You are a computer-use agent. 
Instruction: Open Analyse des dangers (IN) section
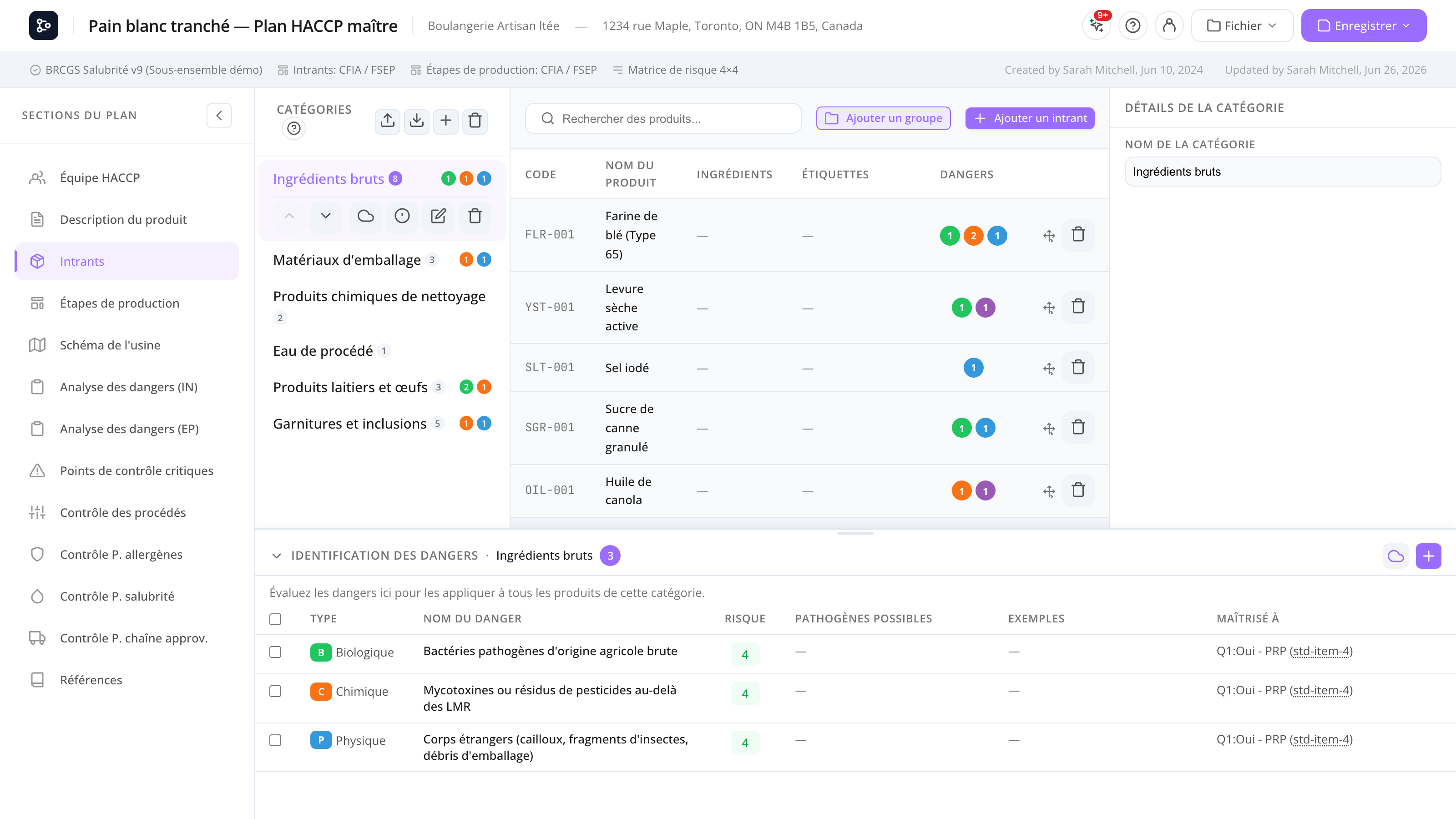pos(127,387)
